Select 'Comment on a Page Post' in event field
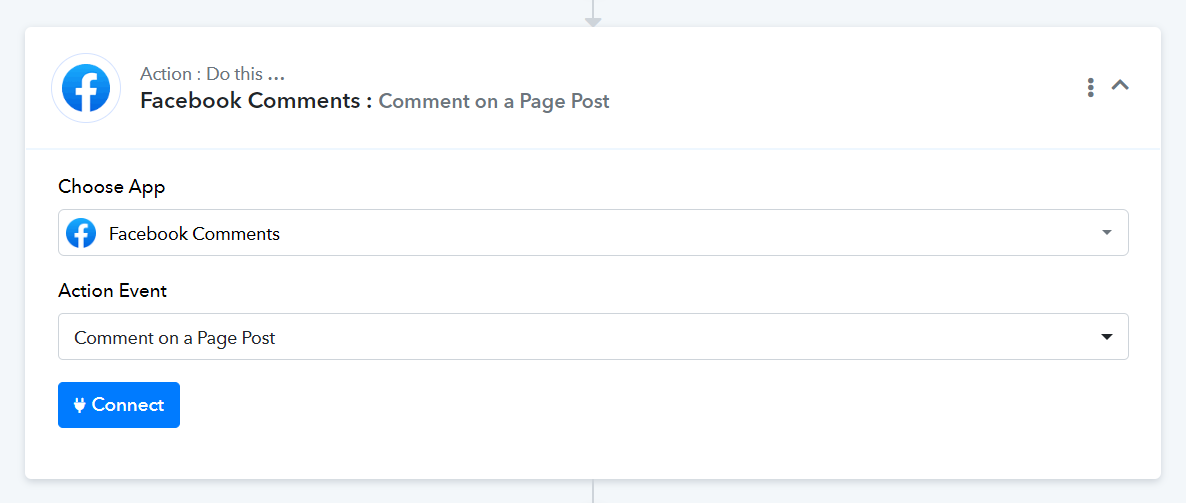Screen dimensions: 1186x503 [x=175, y=338]
